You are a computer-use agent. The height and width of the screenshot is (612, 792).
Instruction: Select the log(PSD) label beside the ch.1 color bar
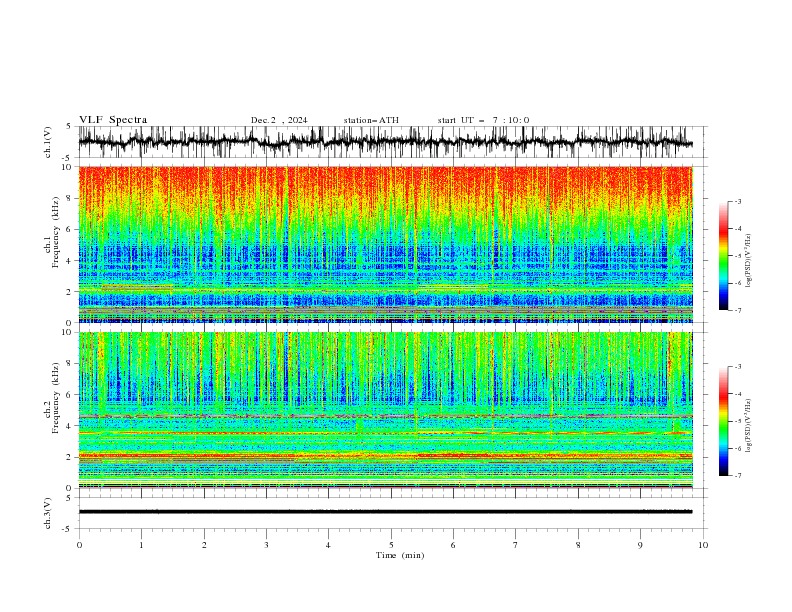[748, 261]
